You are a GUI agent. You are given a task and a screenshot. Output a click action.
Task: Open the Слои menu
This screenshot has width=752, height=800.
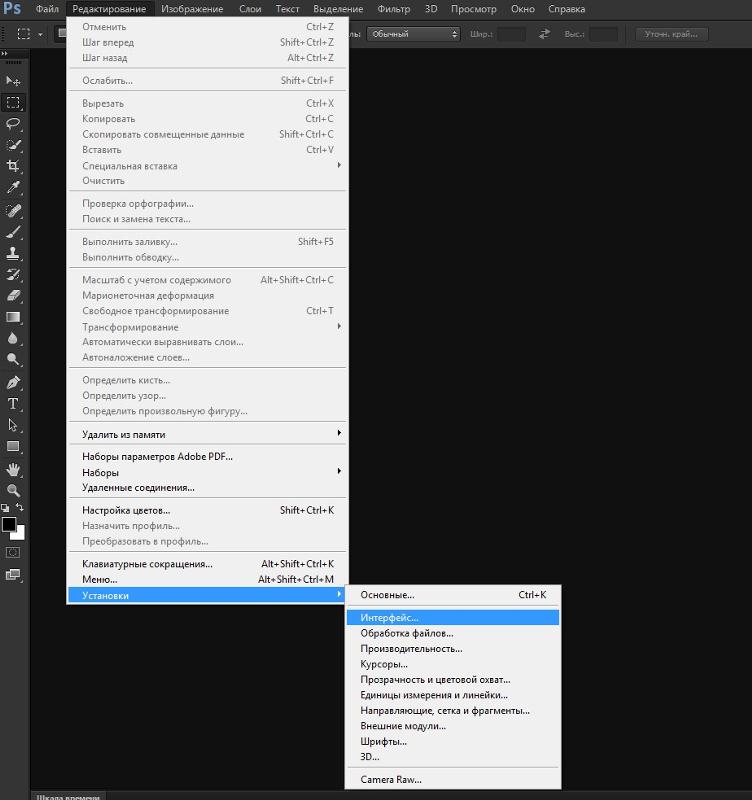pyautogui.click(x=250, y=9)
